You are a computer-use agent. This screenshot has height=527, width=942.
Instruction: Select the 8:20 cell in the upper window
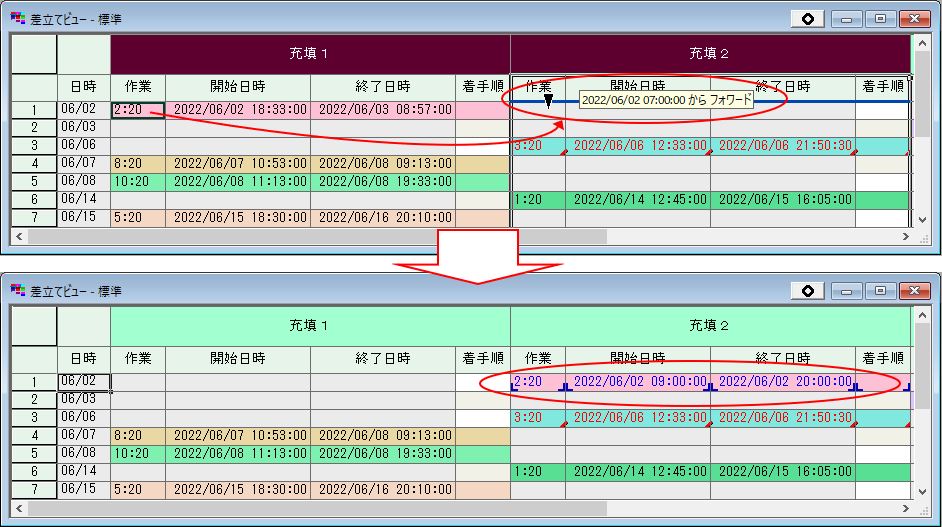[x=138, y=163]
